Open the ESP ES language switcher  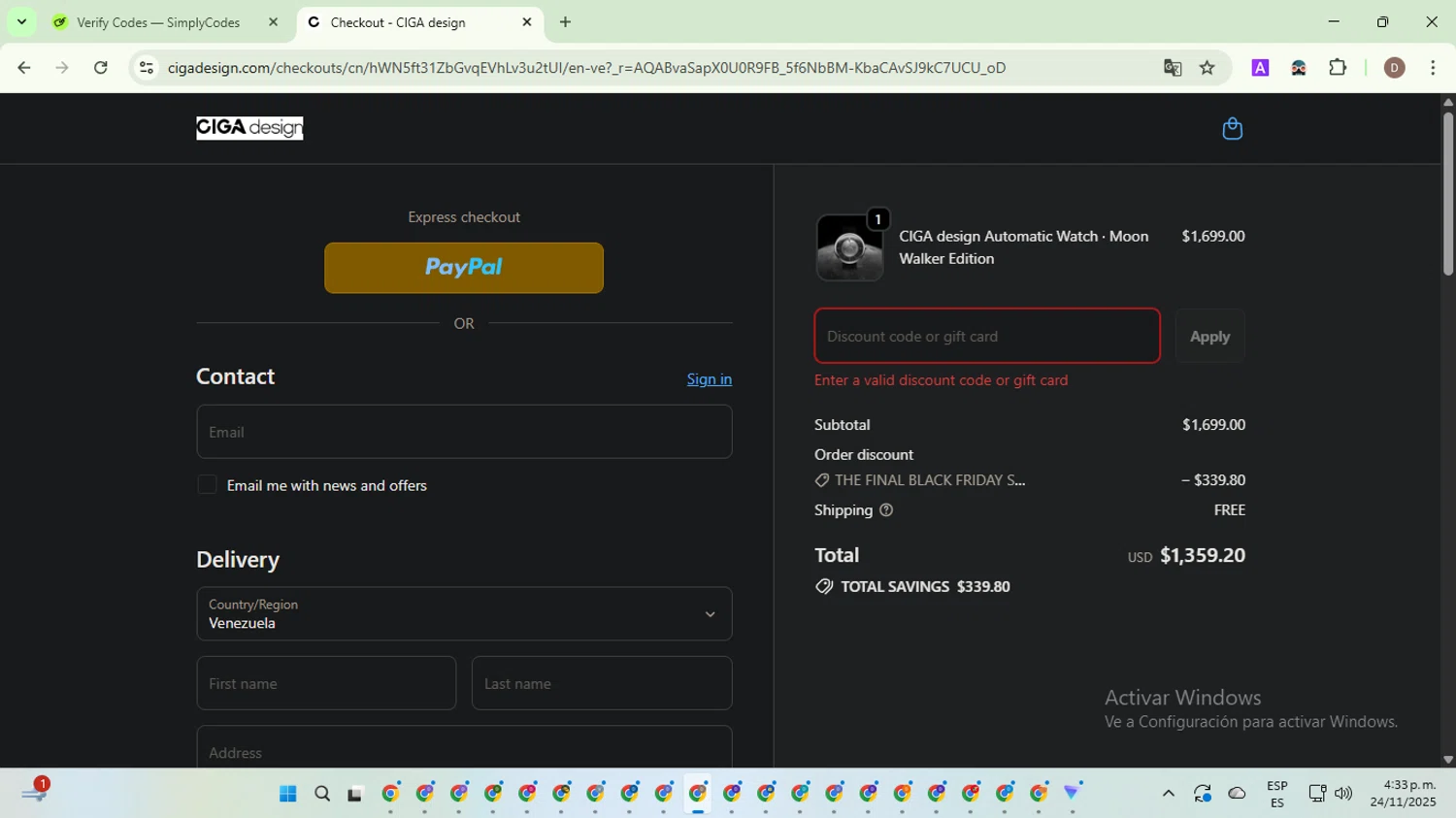pos(1277,794)
